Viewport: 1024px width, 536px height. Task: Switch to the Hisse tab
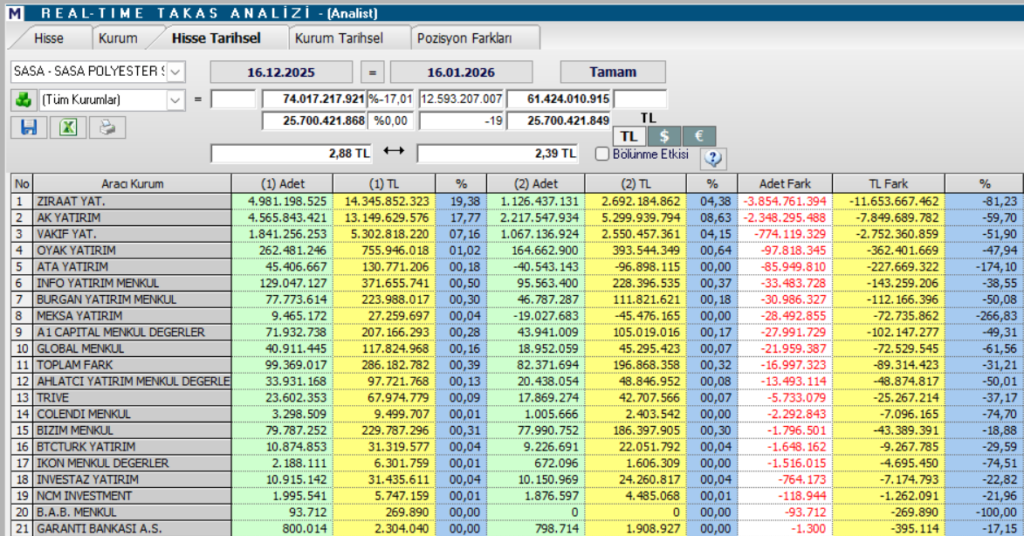coord(49,38)
